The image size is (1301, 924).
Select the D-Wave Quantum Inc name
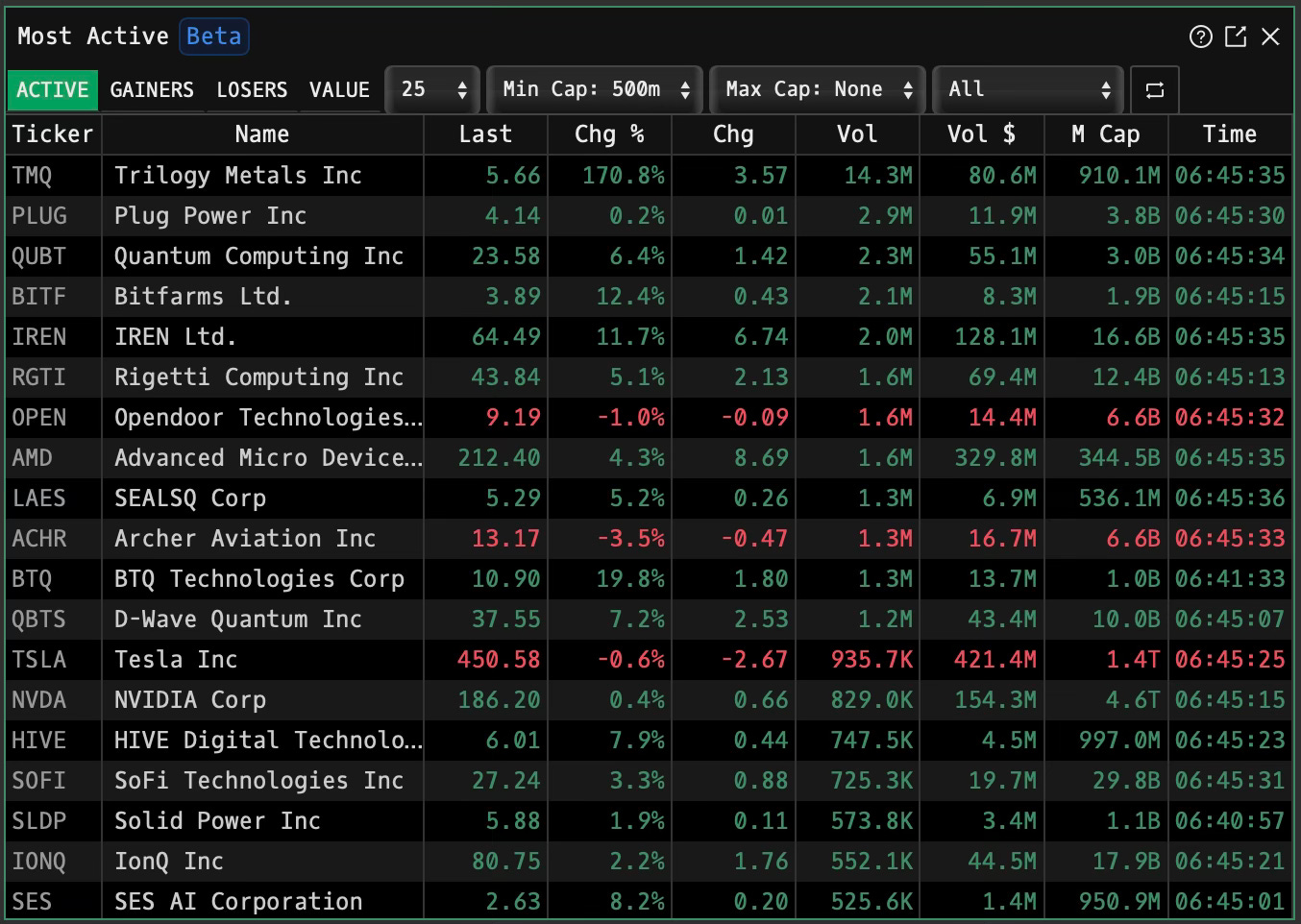[238, 620]
